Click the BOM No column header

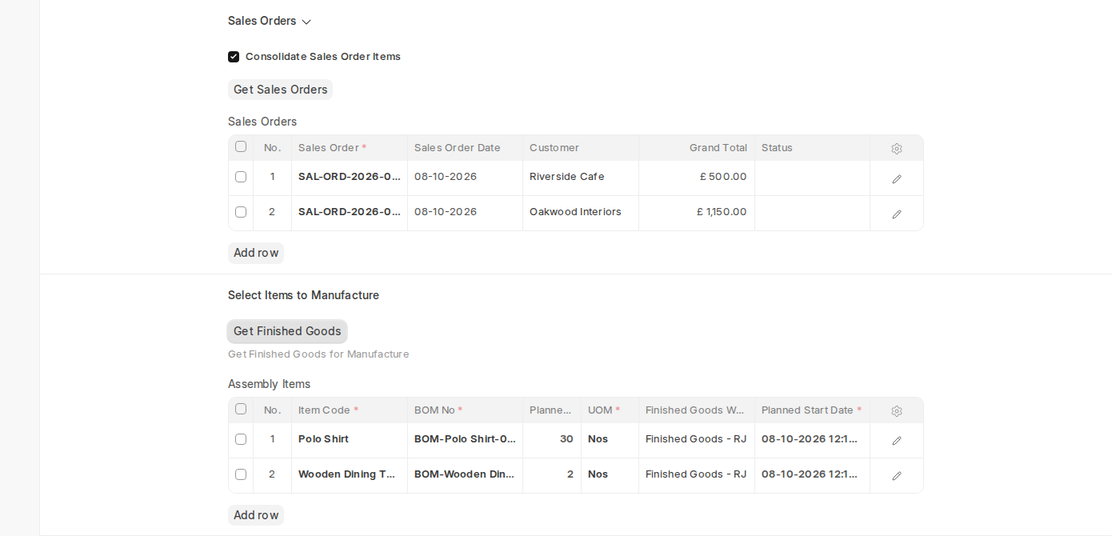[x=465, y=410]
